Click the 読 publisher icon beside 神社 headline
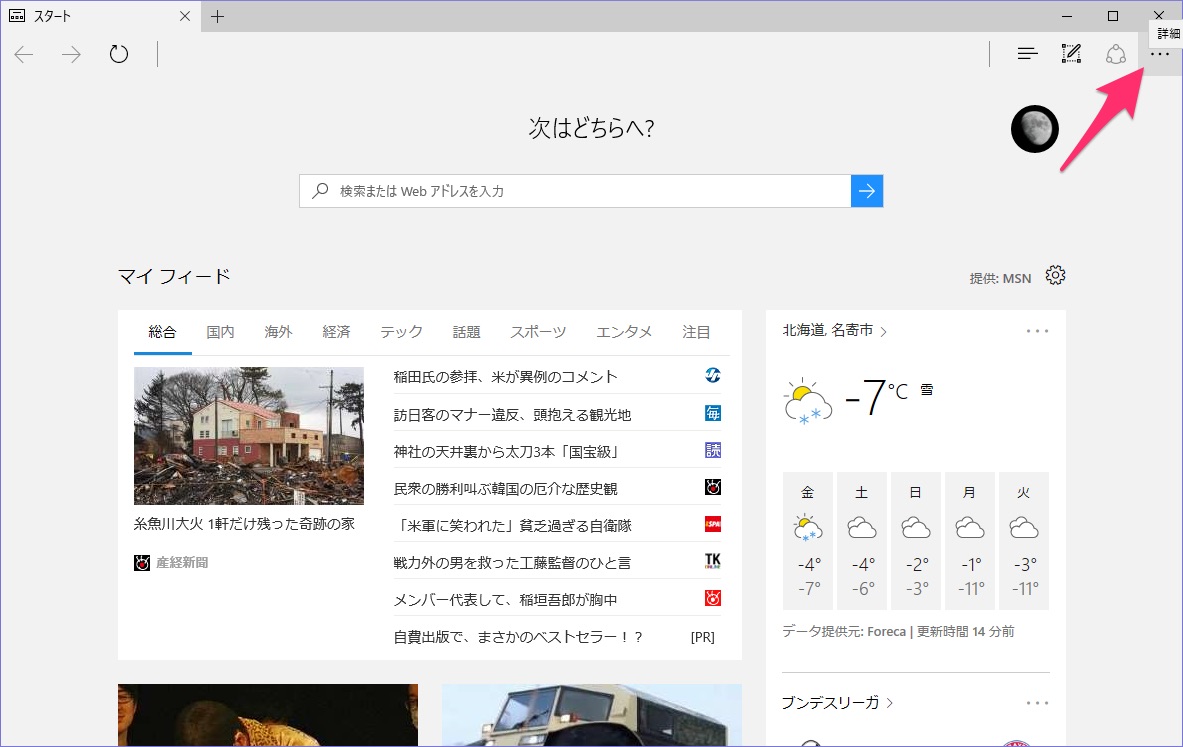This screenshot has height=747, width=1183. tap(712, 450)
